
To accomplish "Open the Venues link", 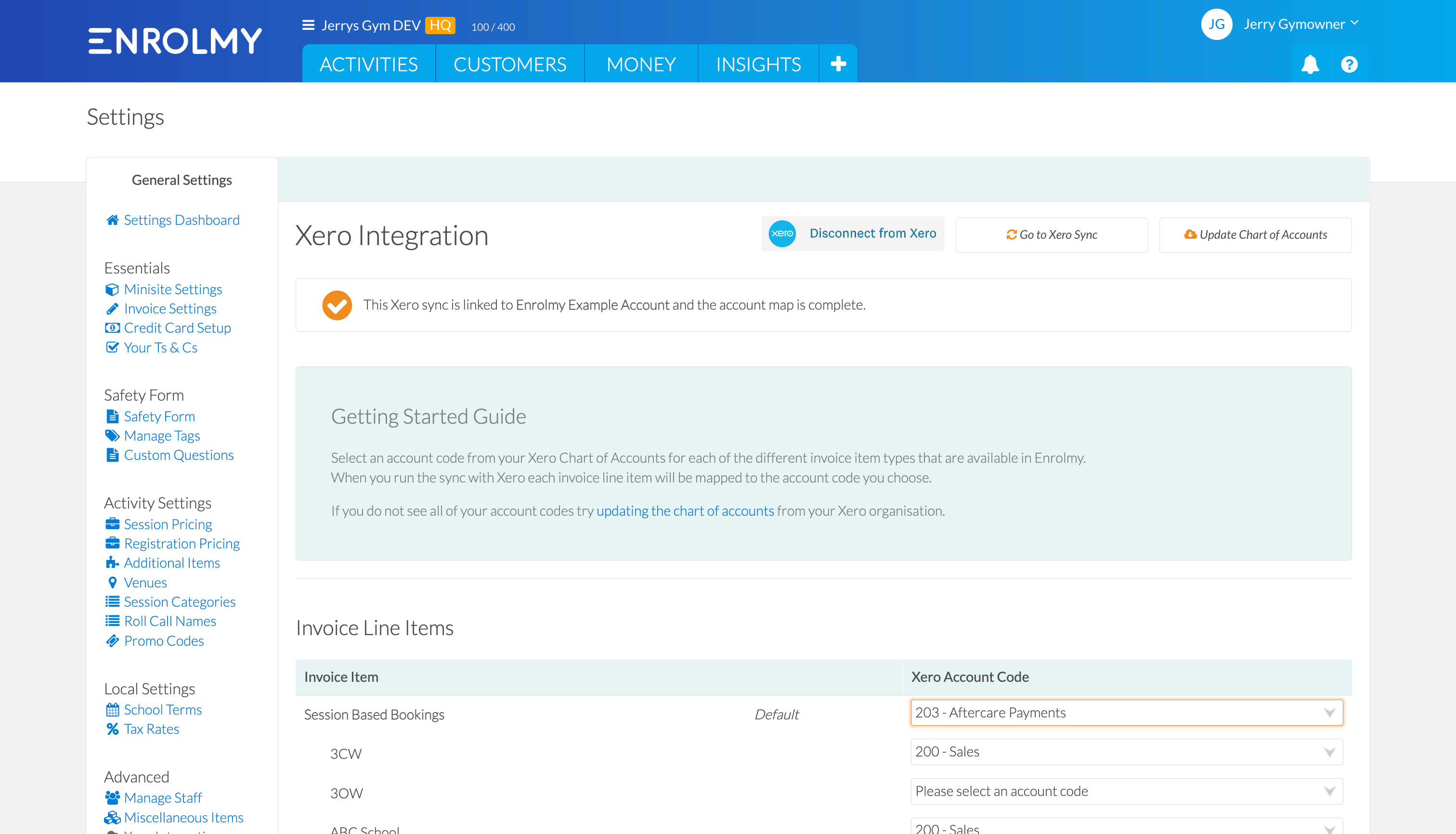I will coord(145,583).
